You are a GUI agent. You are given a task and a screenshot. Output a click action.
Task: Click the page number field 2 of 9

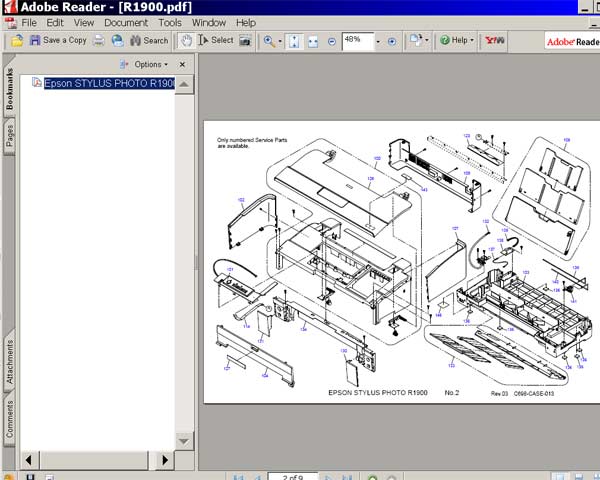click(293, 477)
